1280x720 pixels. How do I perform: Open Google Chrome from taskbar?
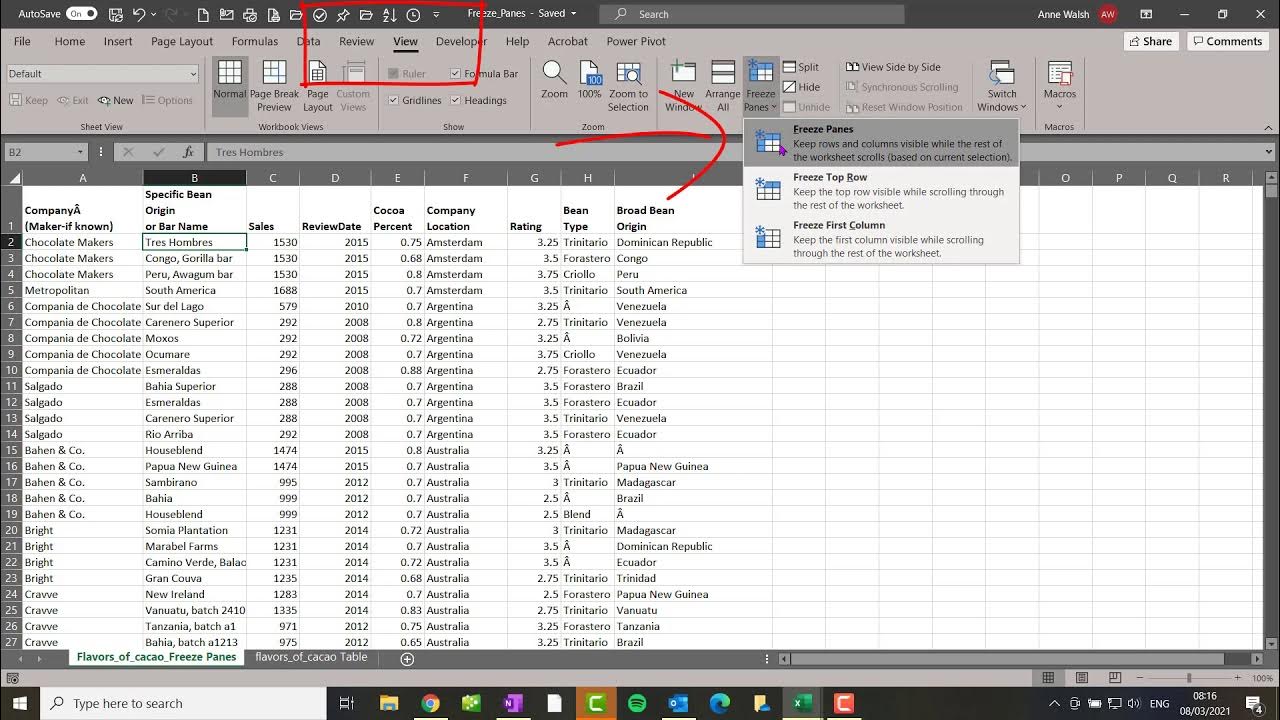coord(430,704)
